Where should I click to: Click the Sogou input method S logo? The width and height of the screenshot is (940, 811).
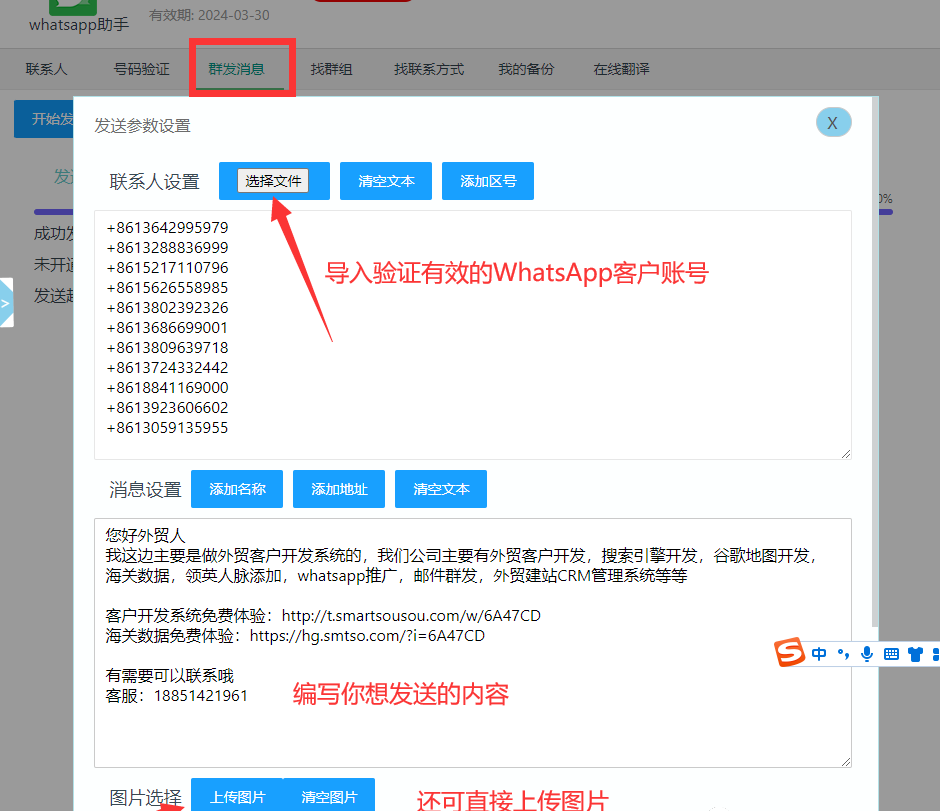coord(789,652)
